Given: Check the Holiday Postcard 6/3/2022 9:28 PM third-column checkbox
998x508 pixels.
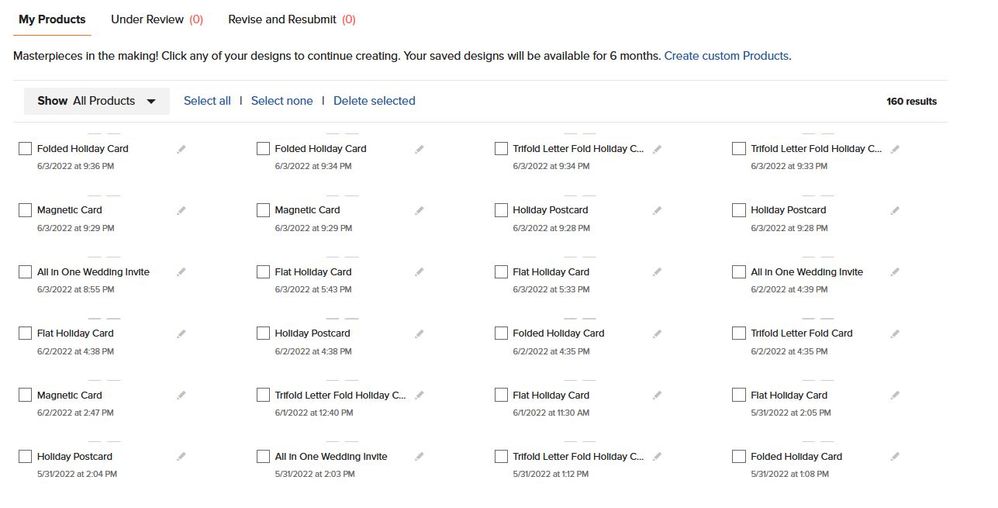Looking at the screenshot, I should (501, 210).
